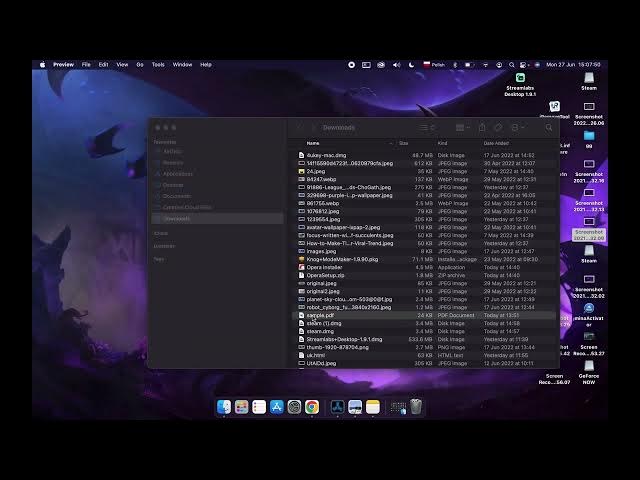Select the file Streamlabs+Desktop-1.9.1.dmg

pos(424,340)
